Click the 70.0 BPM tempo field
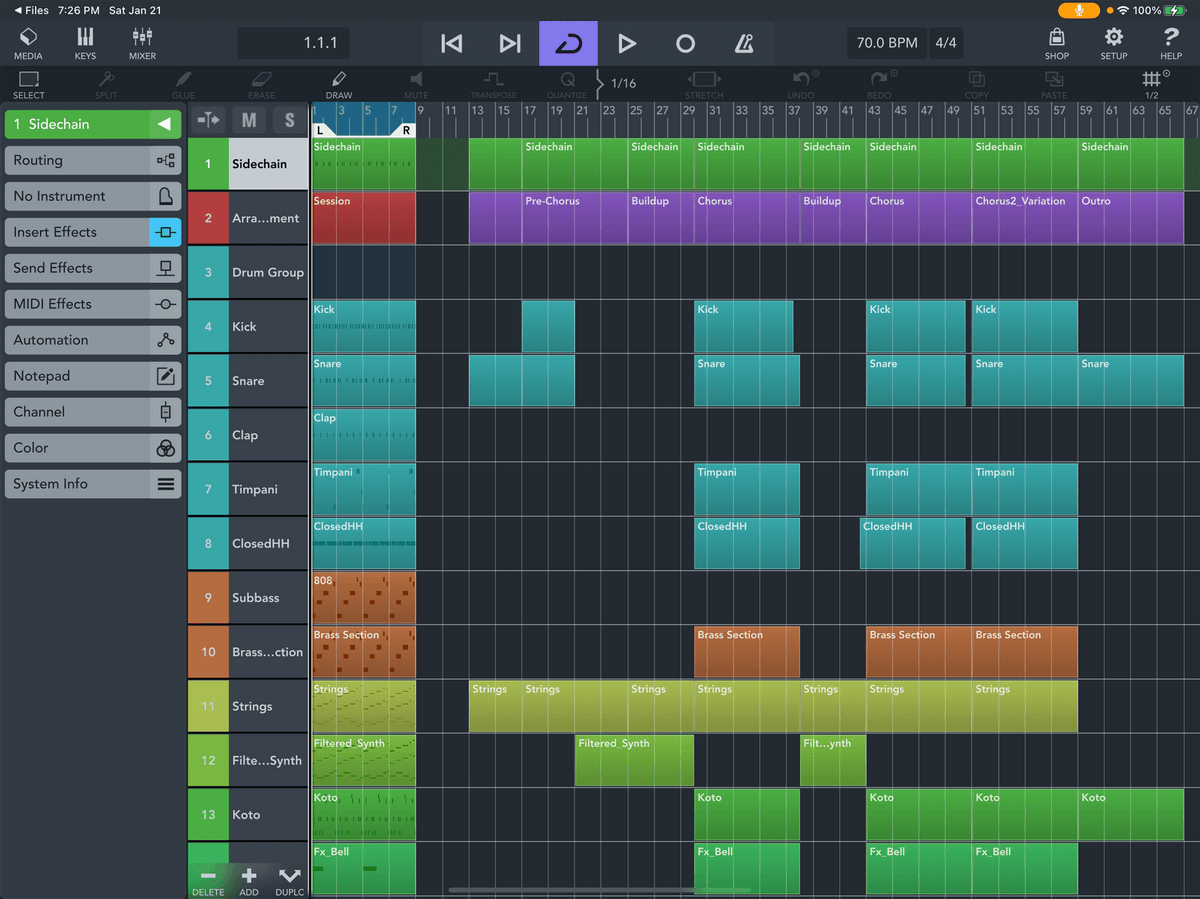The width and height of the screenshot is (1200, 899). (x=886, y=43)
